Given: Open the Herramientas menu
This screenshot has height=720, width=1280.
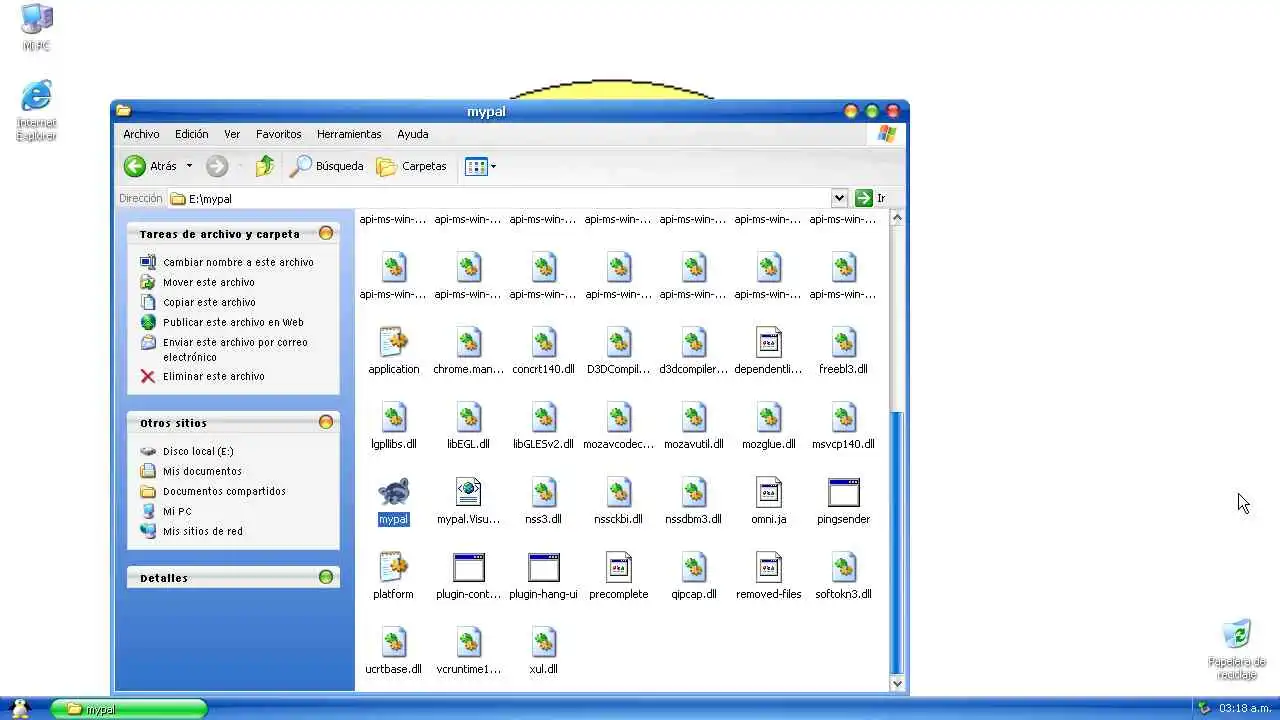Looking at the screenshot, I should [349, 134].
